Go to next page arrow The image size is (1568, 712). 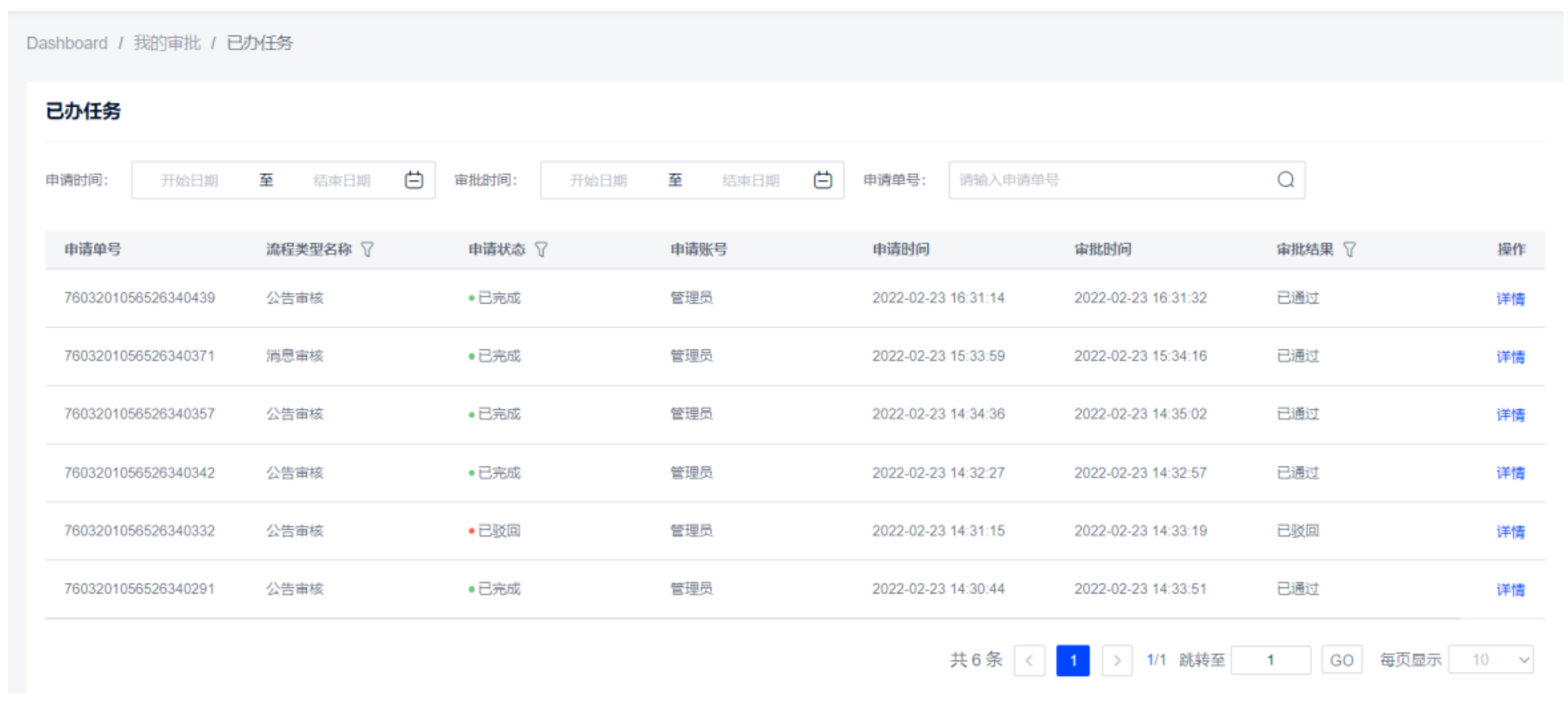coord(1117,660)
